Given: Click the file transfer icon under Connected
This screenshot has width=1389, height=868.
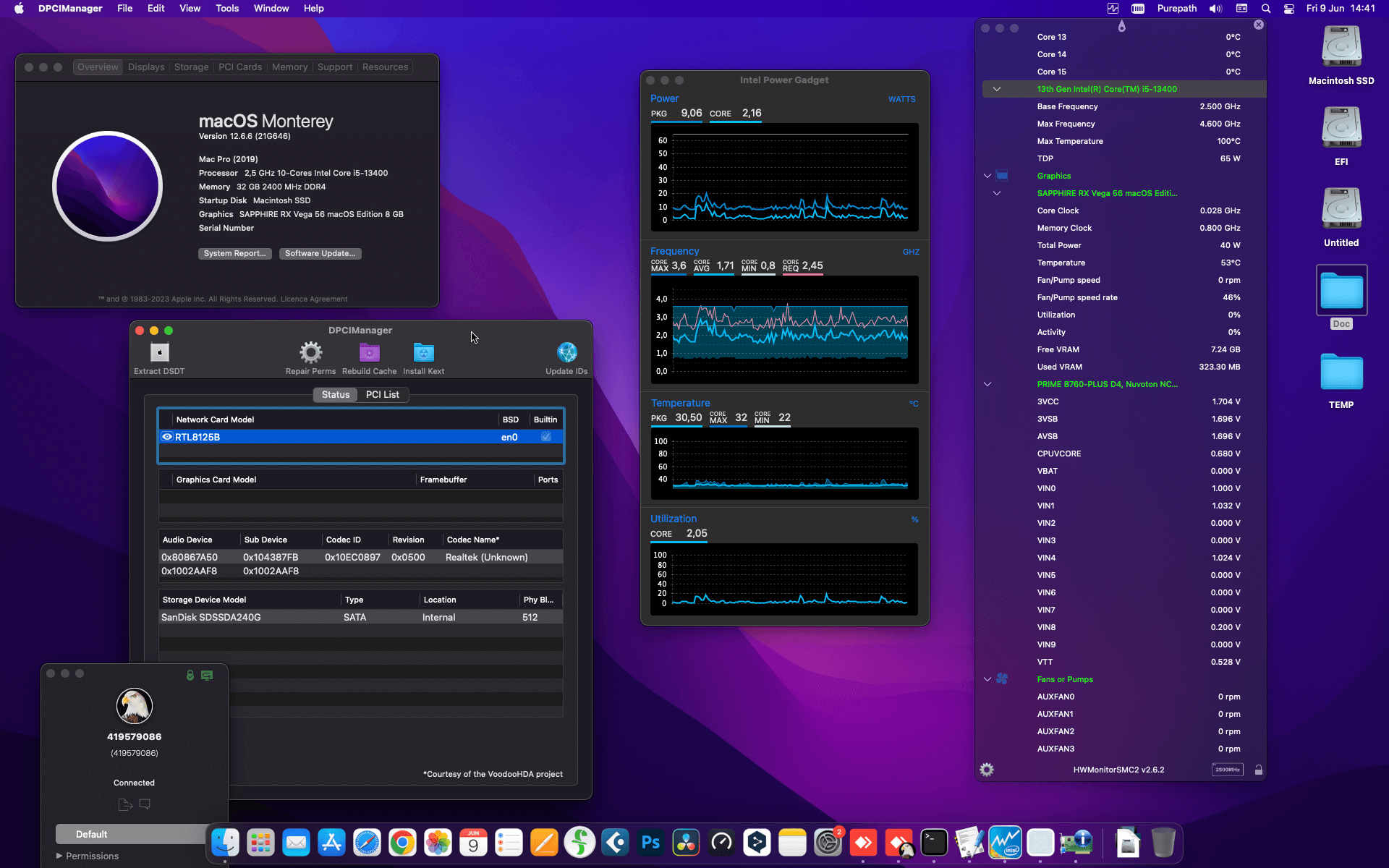Looking at the screenshot, I should pyautogui.click(x=125, y=804).
